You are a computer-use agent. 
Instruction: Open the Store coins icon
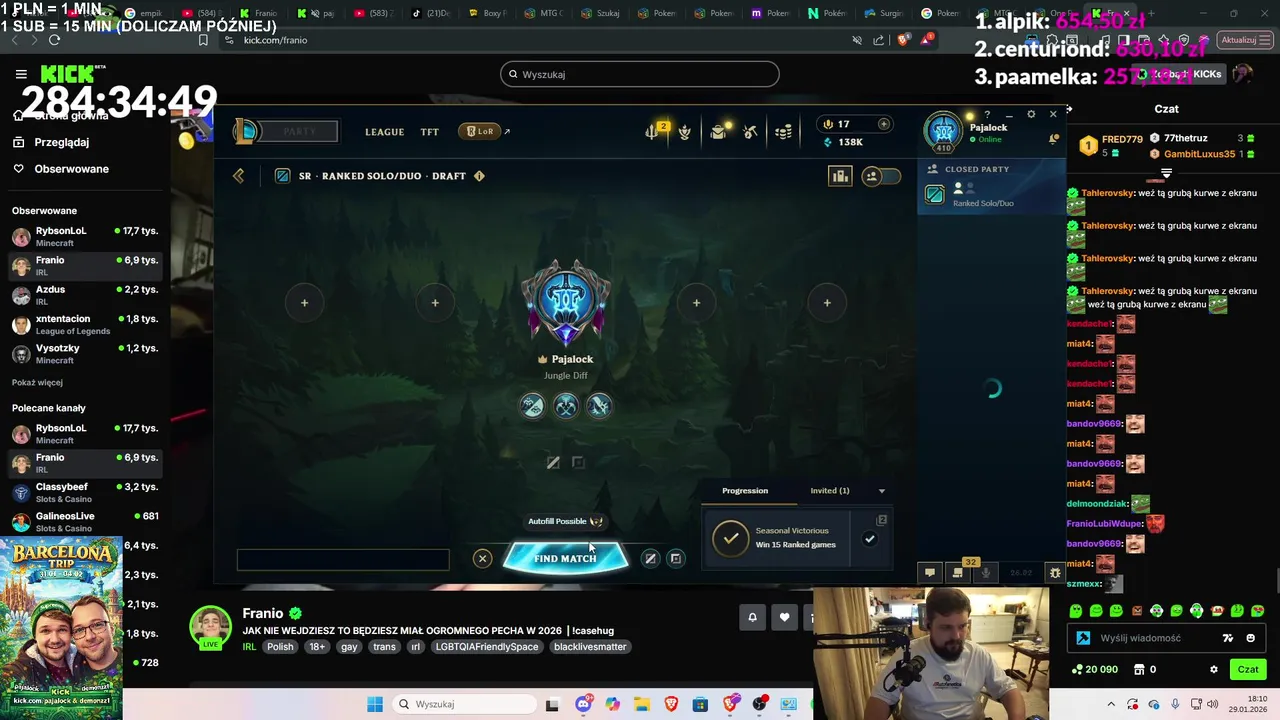784,132
